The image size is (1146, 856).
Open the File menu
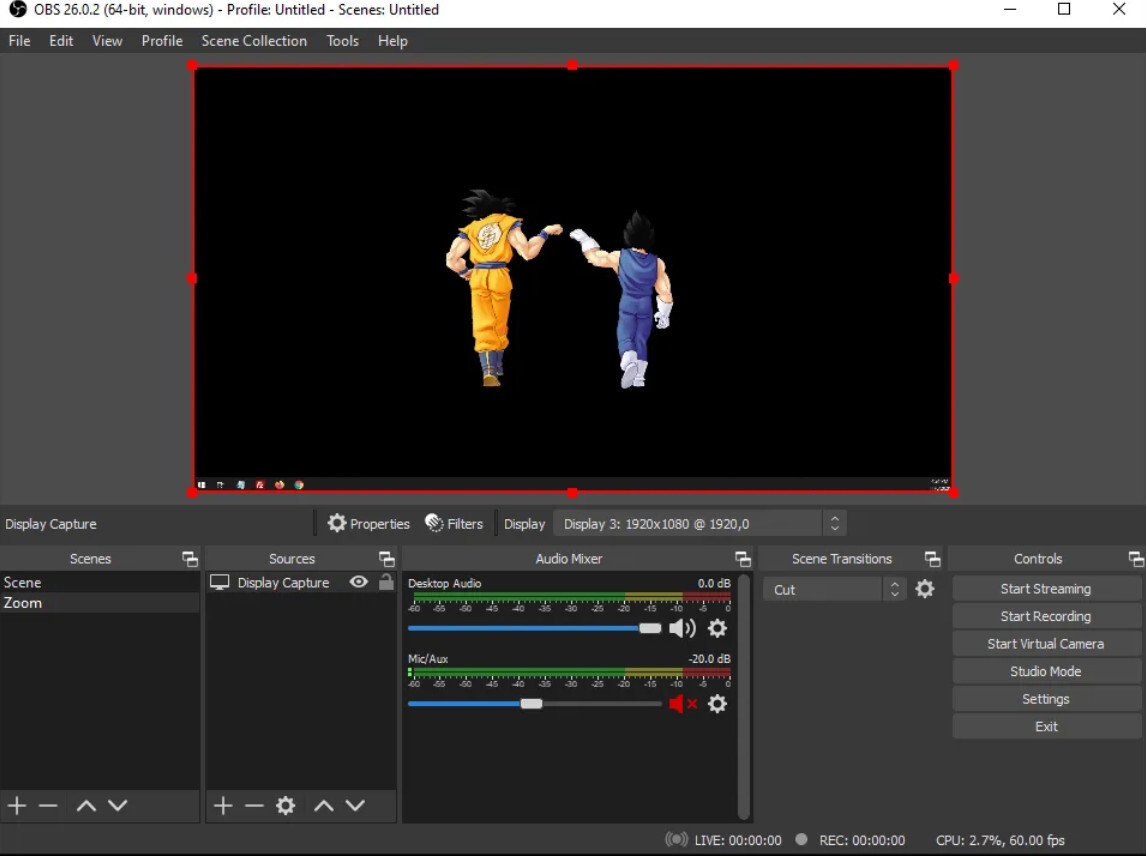click(20, 41)
